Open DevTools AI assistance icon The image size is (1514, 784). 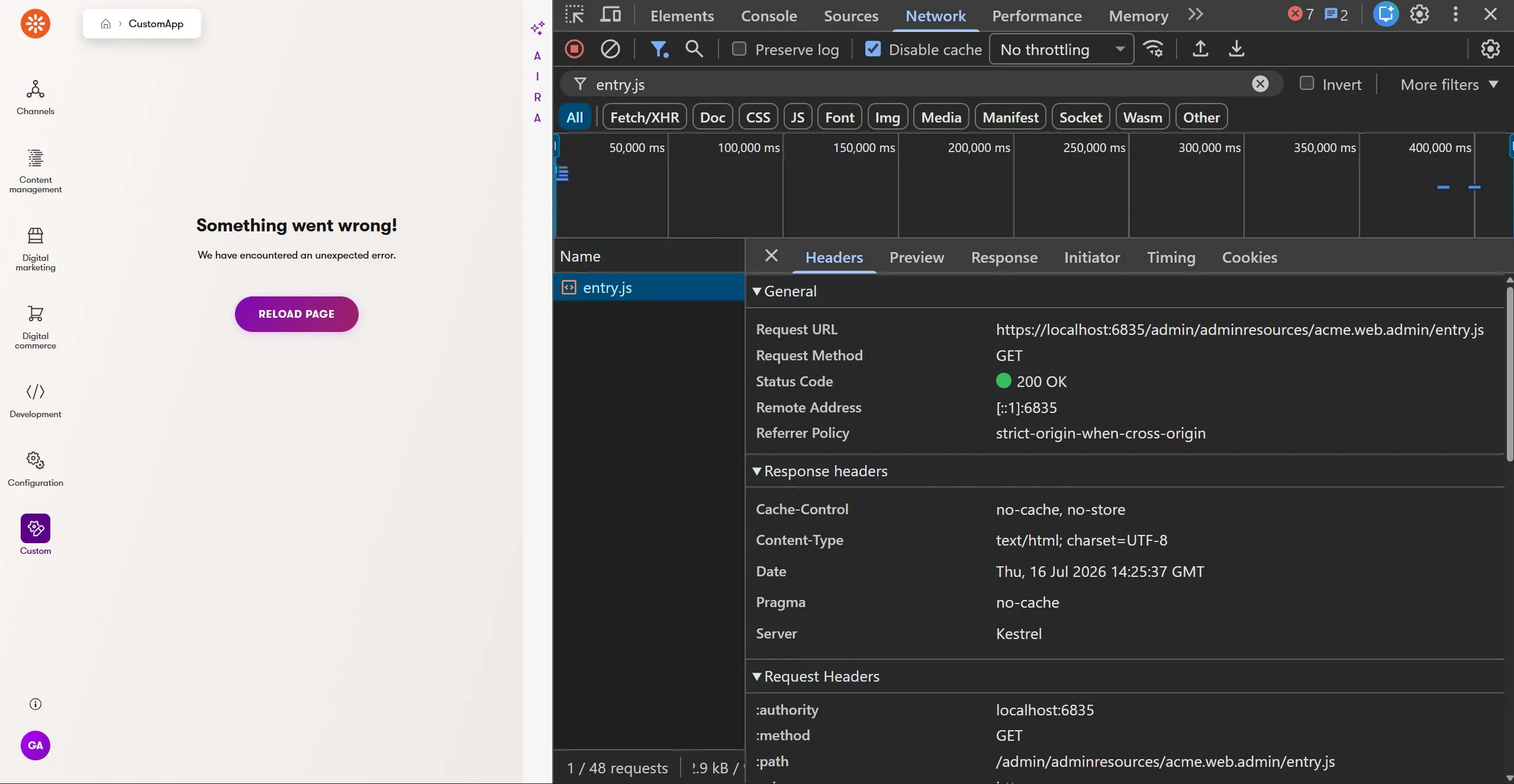point(1386,15)
